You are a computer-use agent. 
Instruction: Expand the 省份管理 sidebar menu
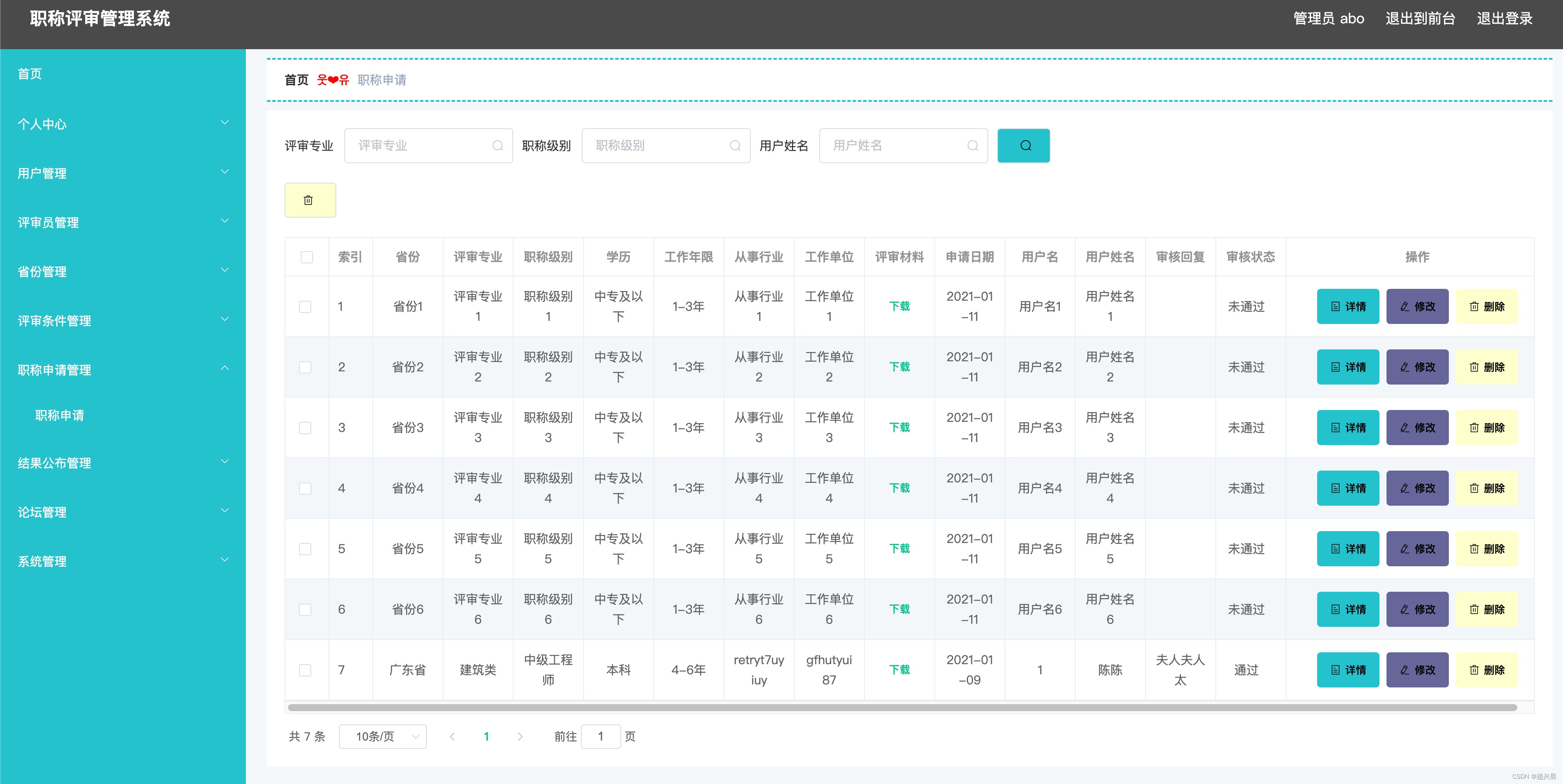122,271
